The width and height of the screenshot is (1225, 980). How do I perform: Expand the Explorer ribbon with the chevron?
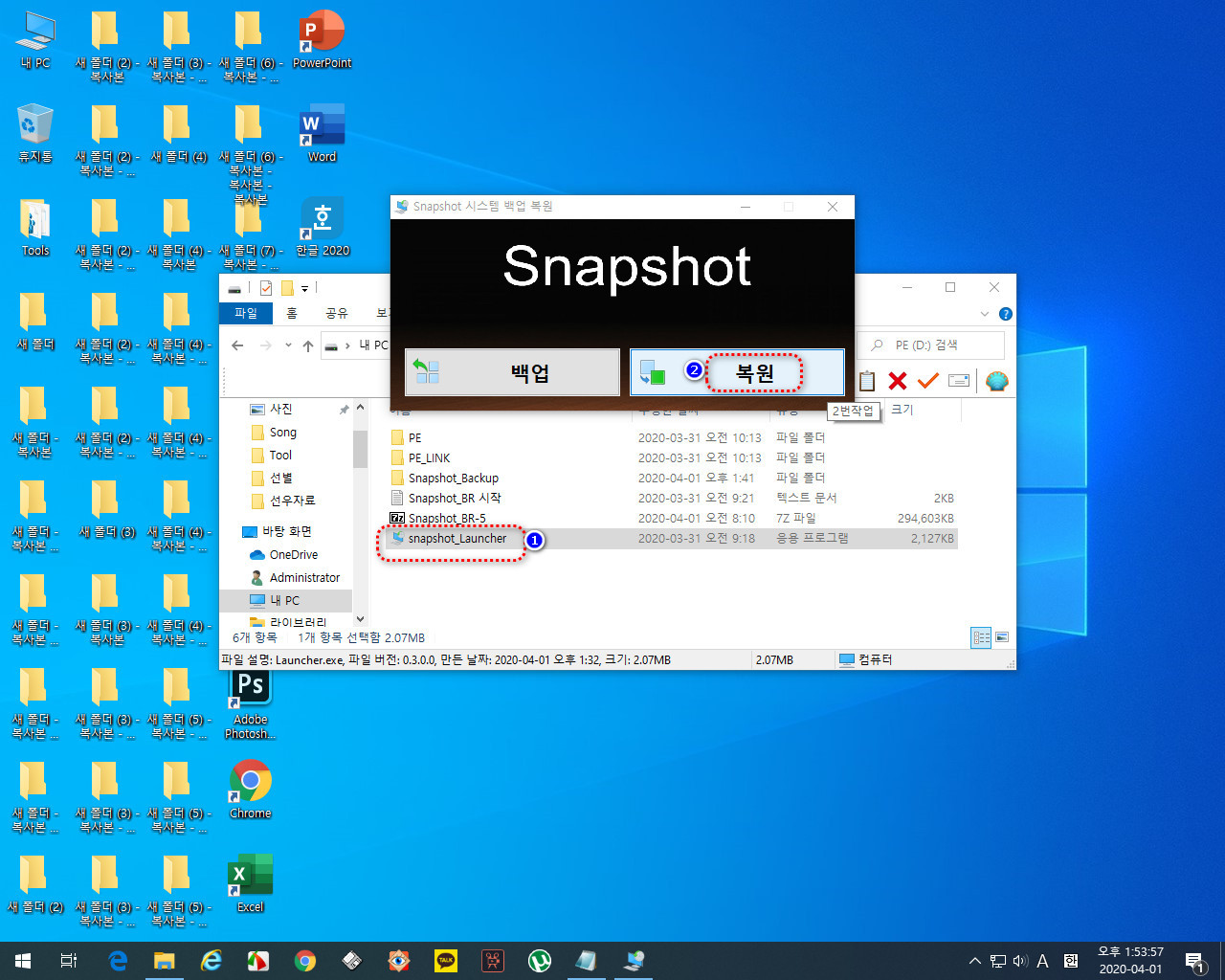[x=985, y=314]
